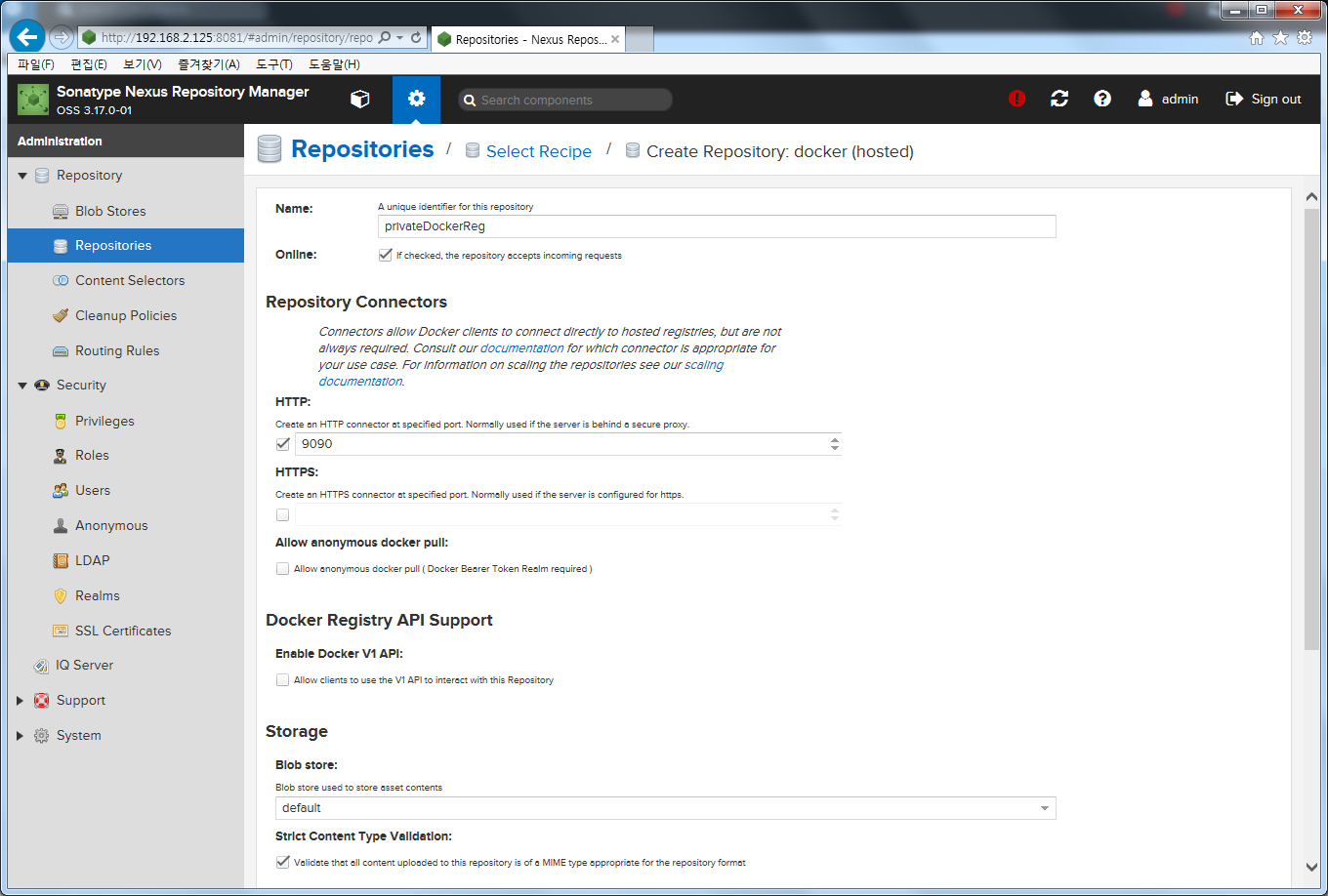Screen dimensions: 1328x896
Task: Enable Allow anonymous docker pull checkbox
Action: pyautogui.click(x=283, y=568)
